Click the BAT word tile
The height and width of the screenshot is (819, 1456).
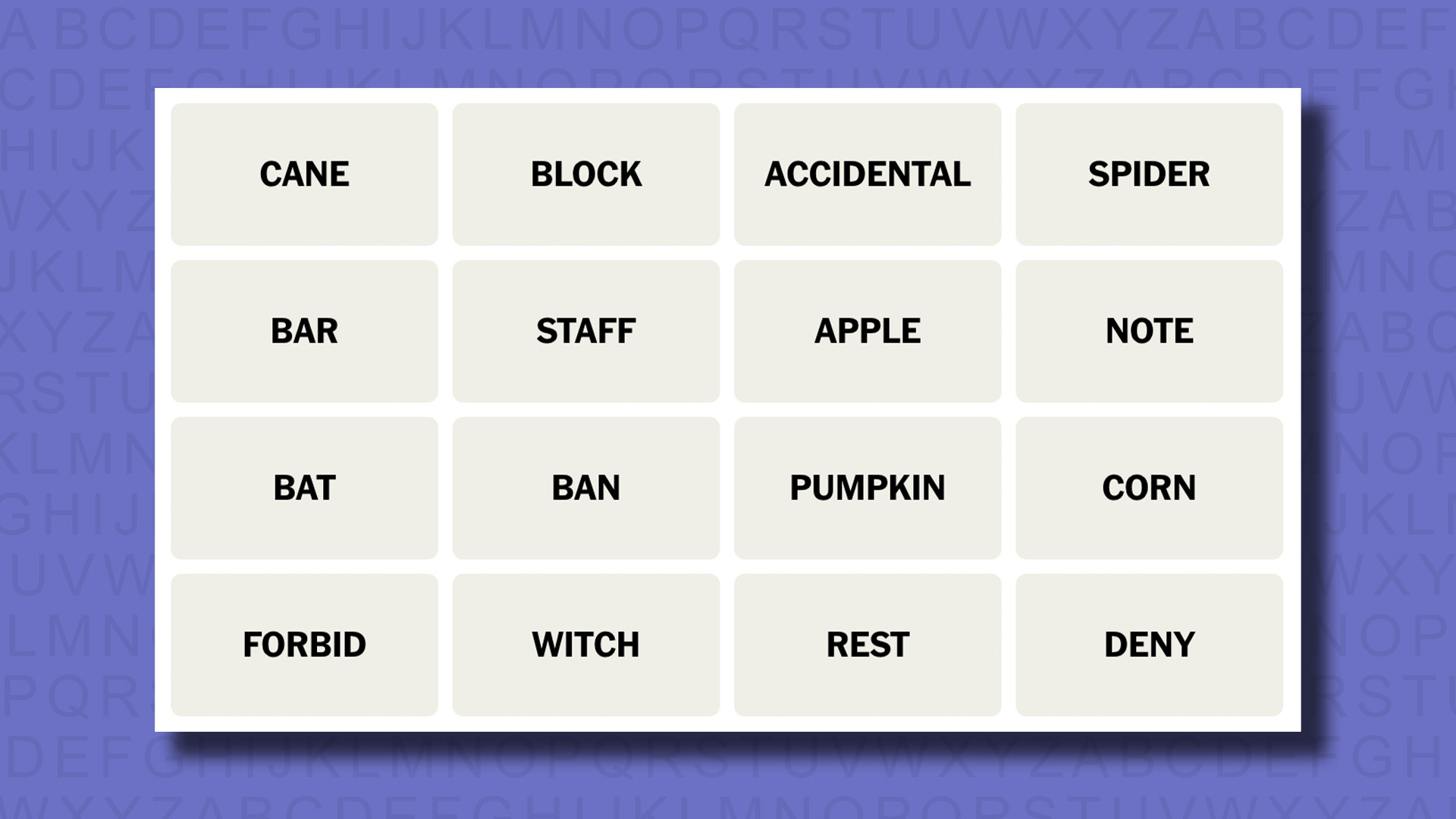(304, 487)
